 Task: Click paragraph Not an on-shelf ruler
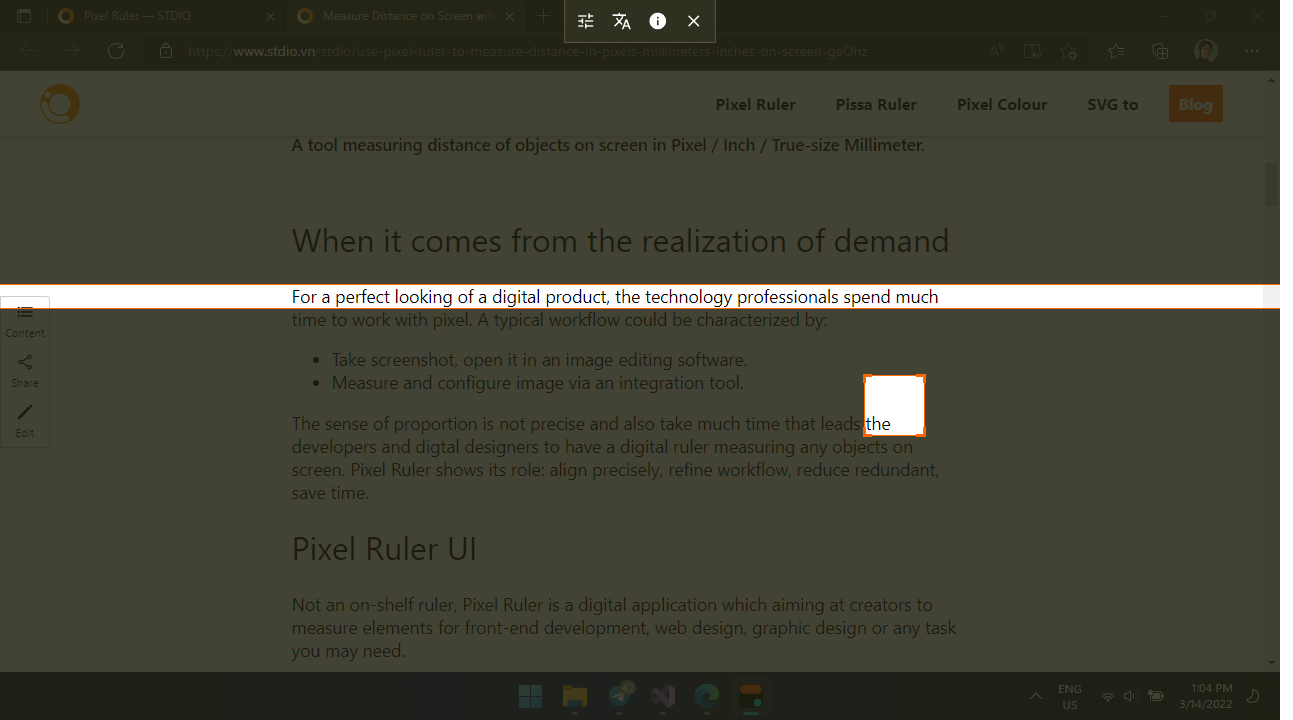pos(624,628)
